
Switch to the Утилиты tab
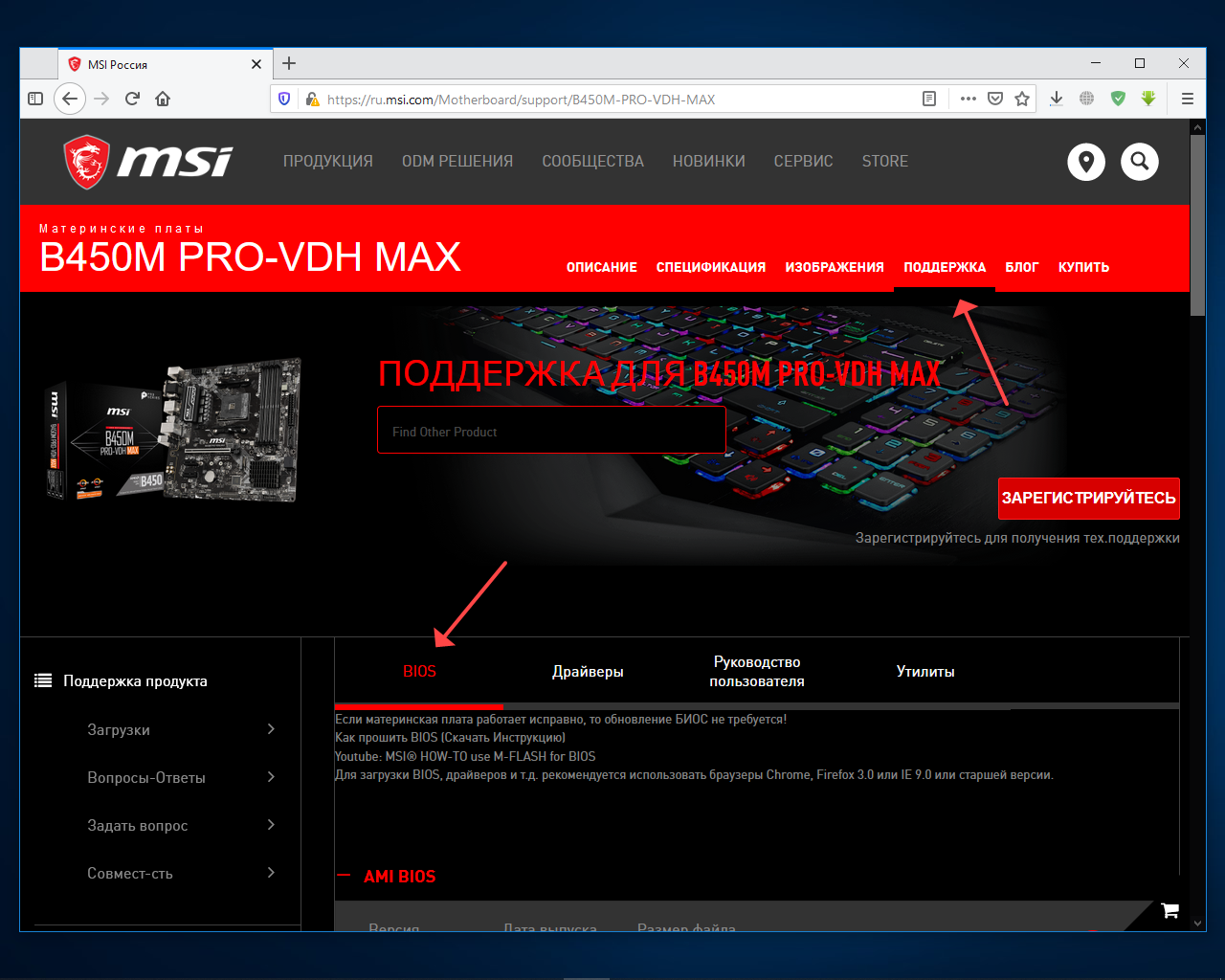point(925,671)
